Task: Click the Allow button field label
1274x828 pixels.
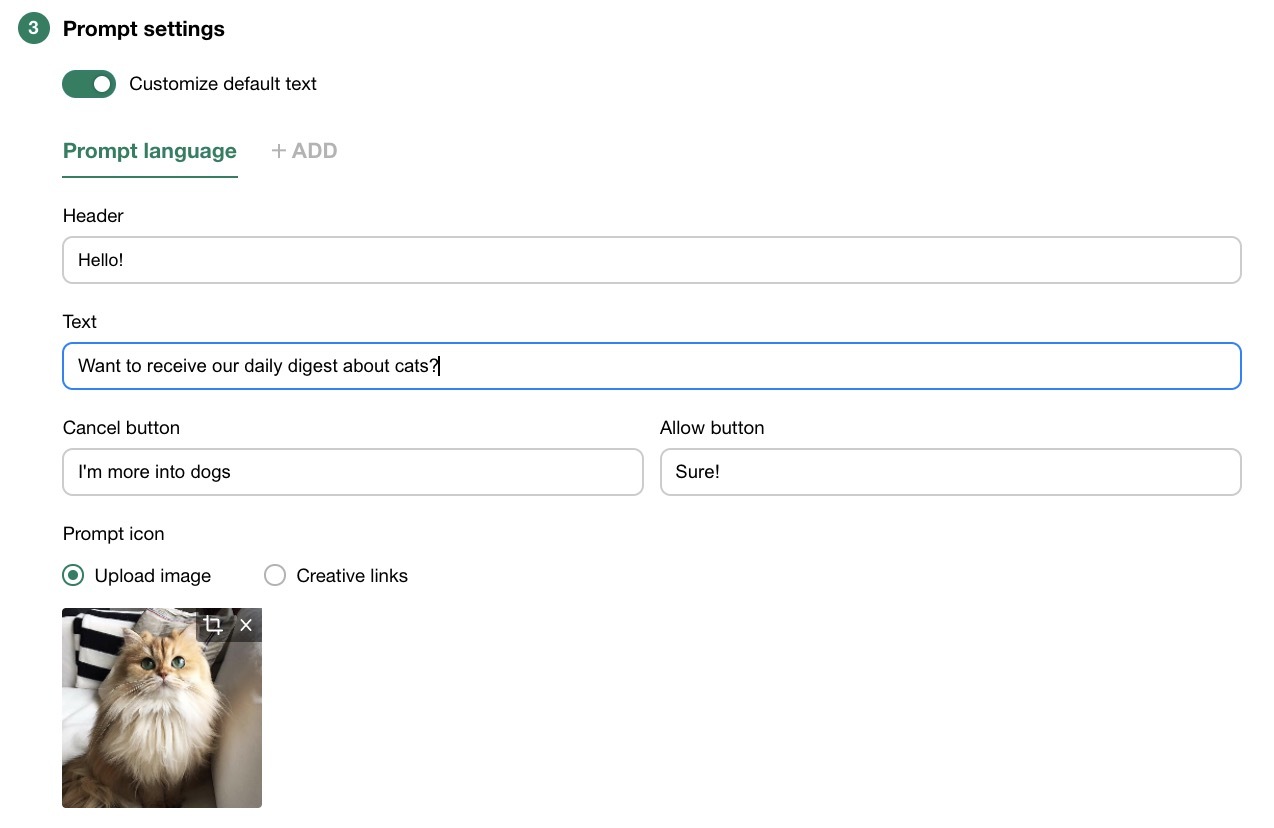Action: (x=712, y=428)
